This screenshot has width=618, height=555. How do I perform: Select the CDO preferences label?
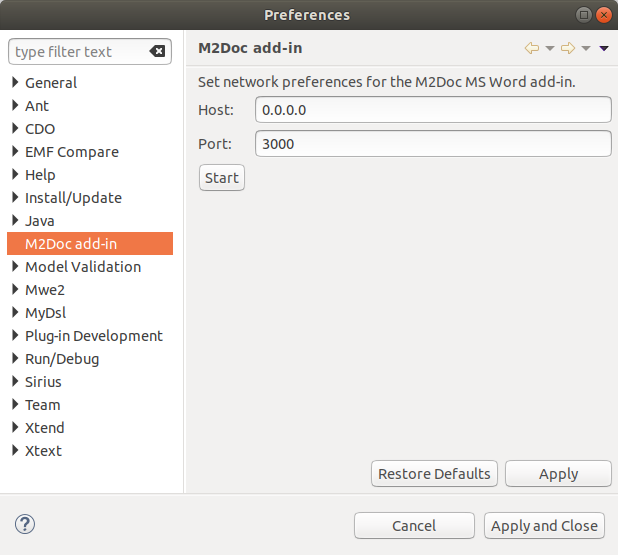(40, 129)
